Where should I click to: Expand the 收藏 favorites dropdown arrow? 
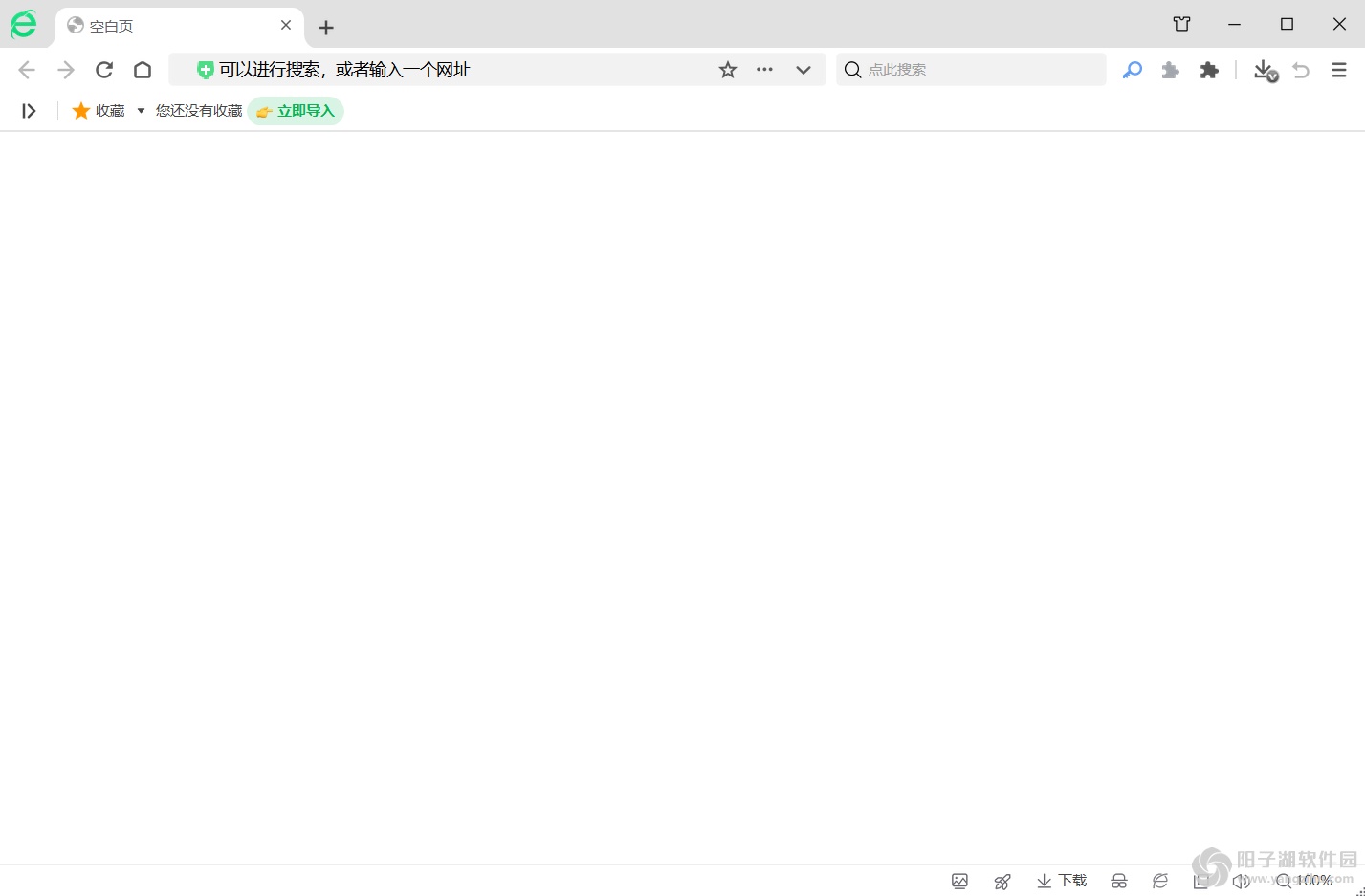tap(141, 110)
